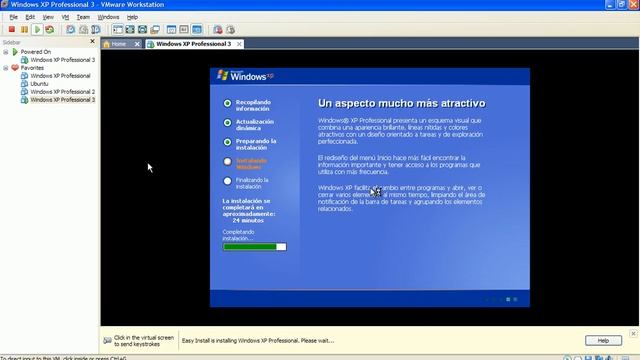640x360 pixels.
Task: Click the heading Un aspecto mucho más atractivo
Action: point(402,103)
